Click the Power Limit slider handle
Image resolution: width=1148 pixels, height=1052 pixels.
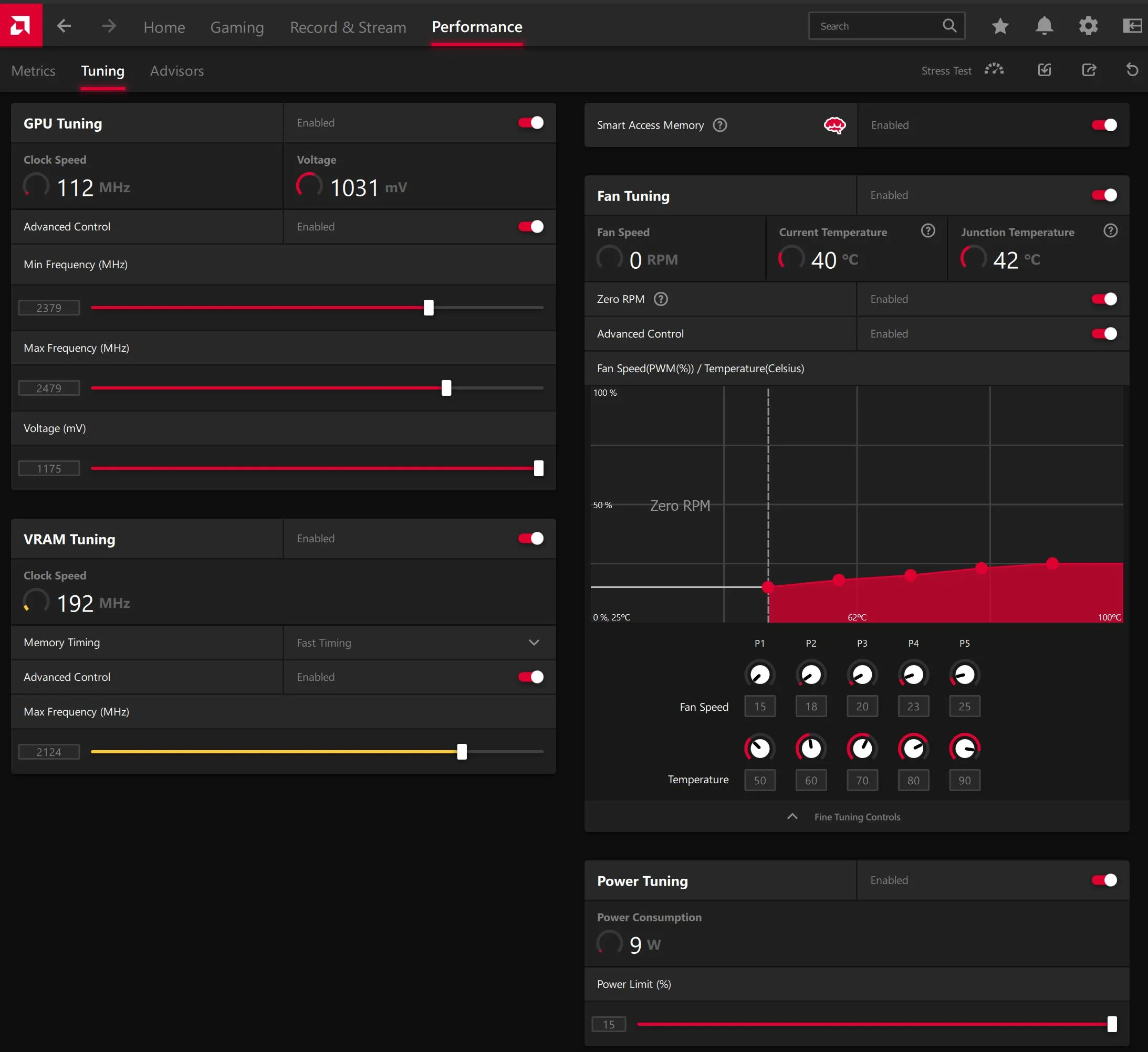(1112, 1024)
